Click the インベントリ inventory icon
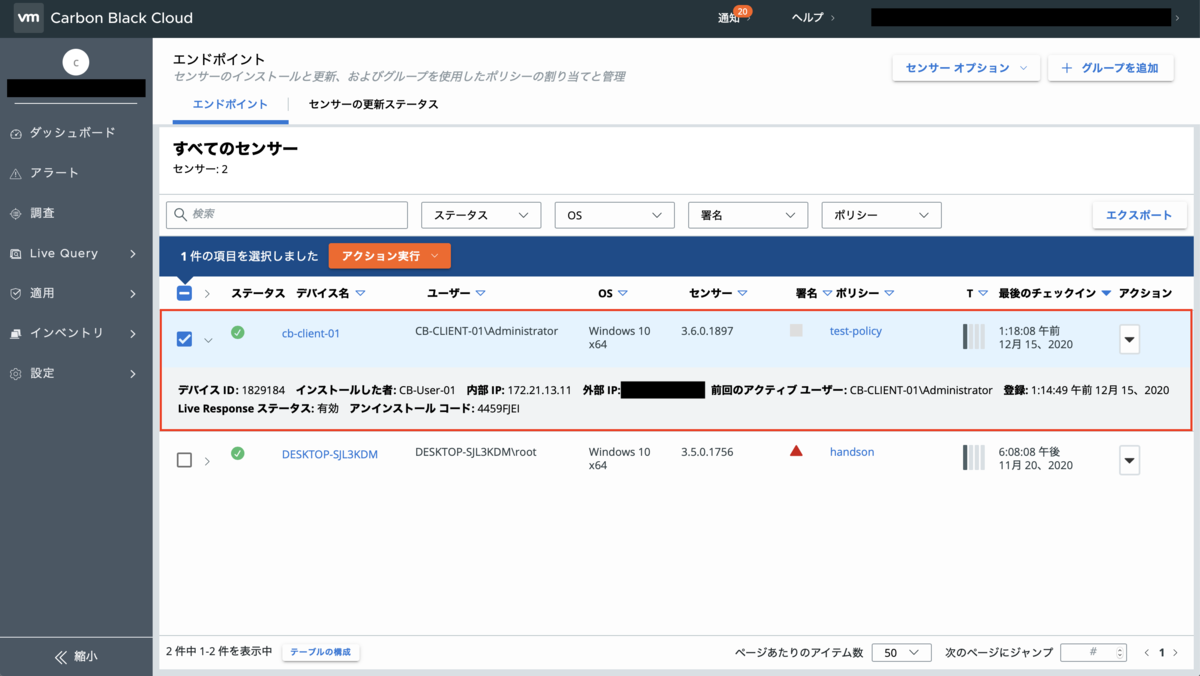 (16, 333)
